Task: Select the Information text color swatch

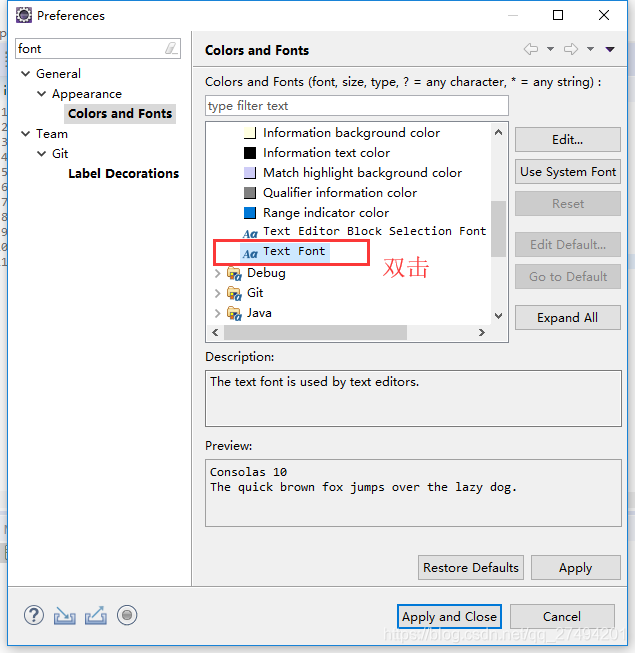Action: click(x=250, y=153)
